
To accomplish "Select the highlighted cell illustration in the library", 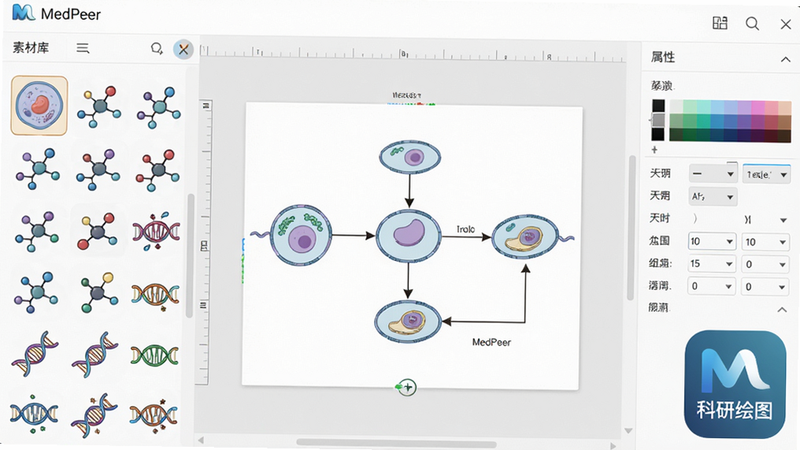I will click(x=39, y=106).
